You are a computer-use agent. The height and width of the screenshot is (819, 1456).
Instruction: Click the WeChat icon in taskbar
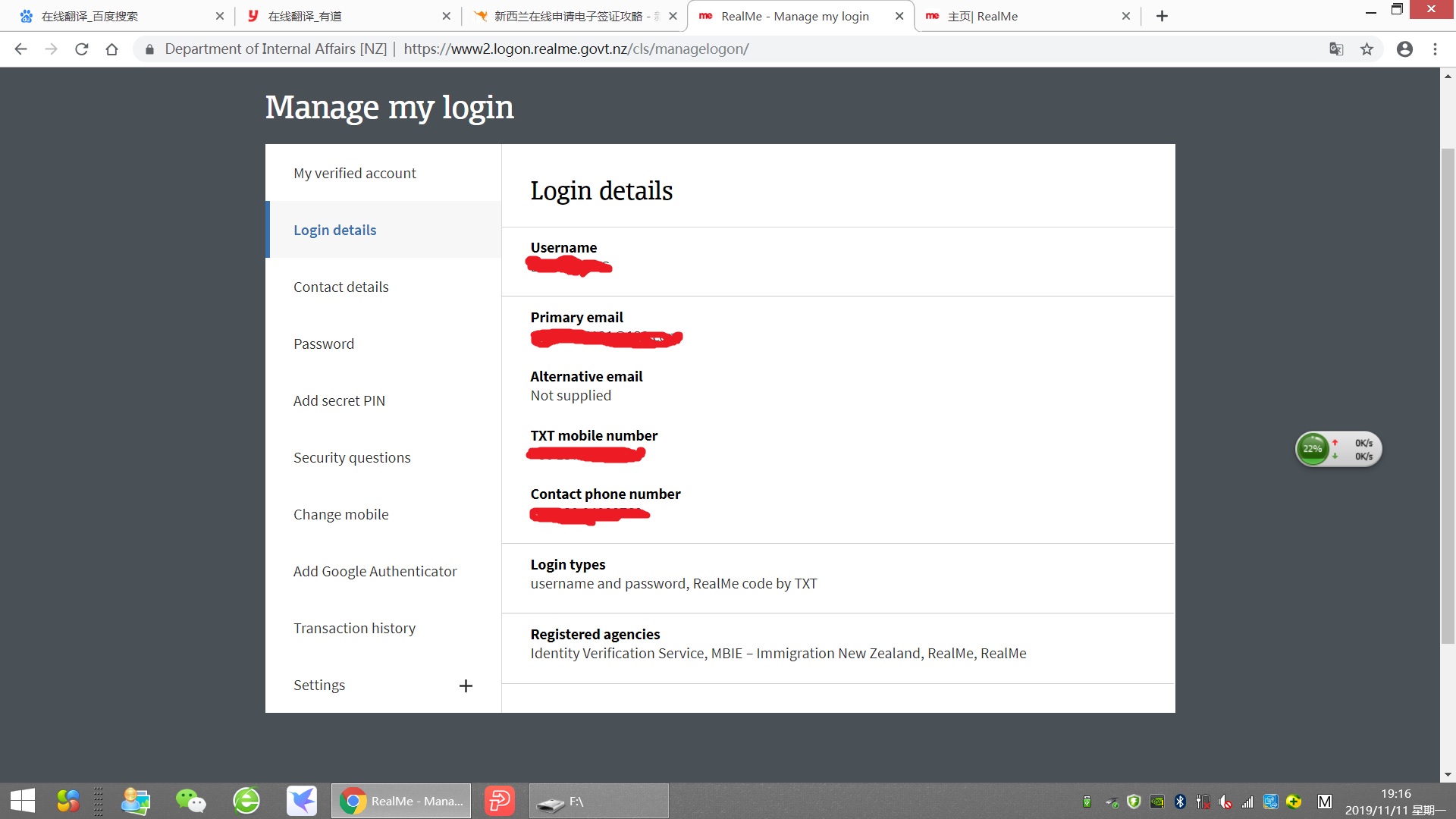190,801
